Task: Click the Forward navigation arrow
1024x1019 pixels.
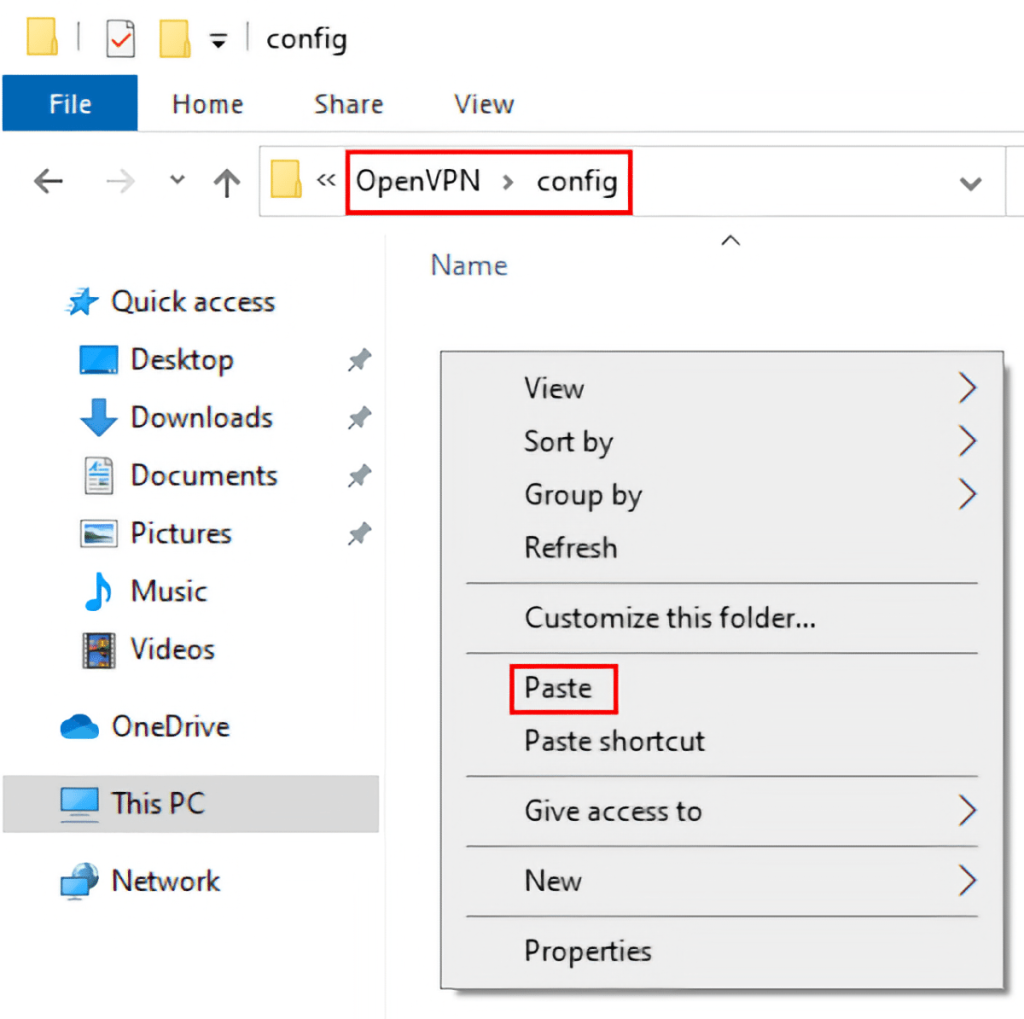Action: click(x=120, y=181)
